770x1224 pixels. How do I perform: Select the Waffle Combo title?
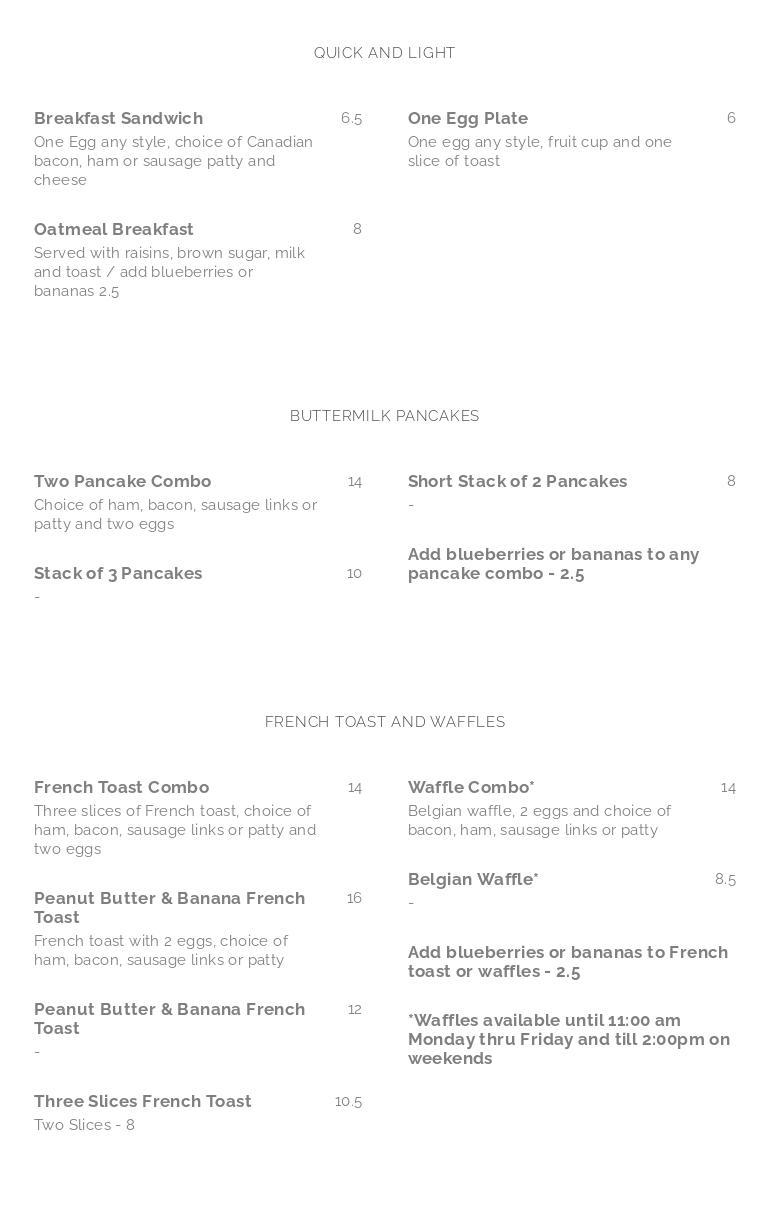coord(470,787)
